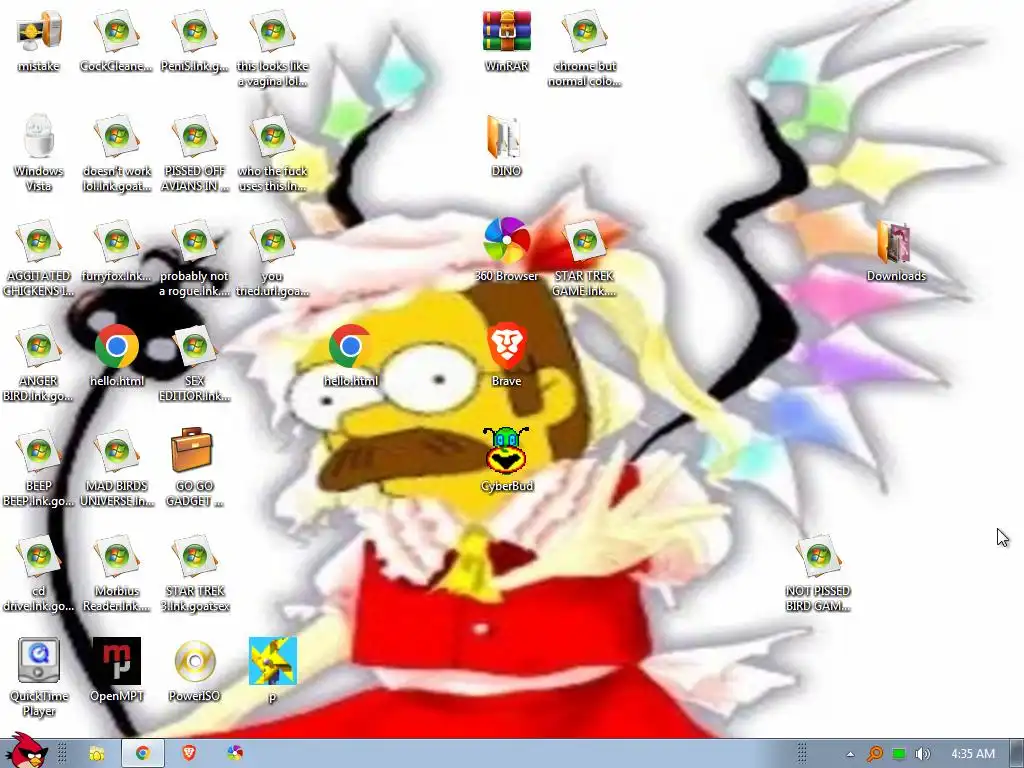The height and width of the screenshot is (768, 1024).
Task: Open file explorer from the taskbar
Action: (x=97, y=754)
